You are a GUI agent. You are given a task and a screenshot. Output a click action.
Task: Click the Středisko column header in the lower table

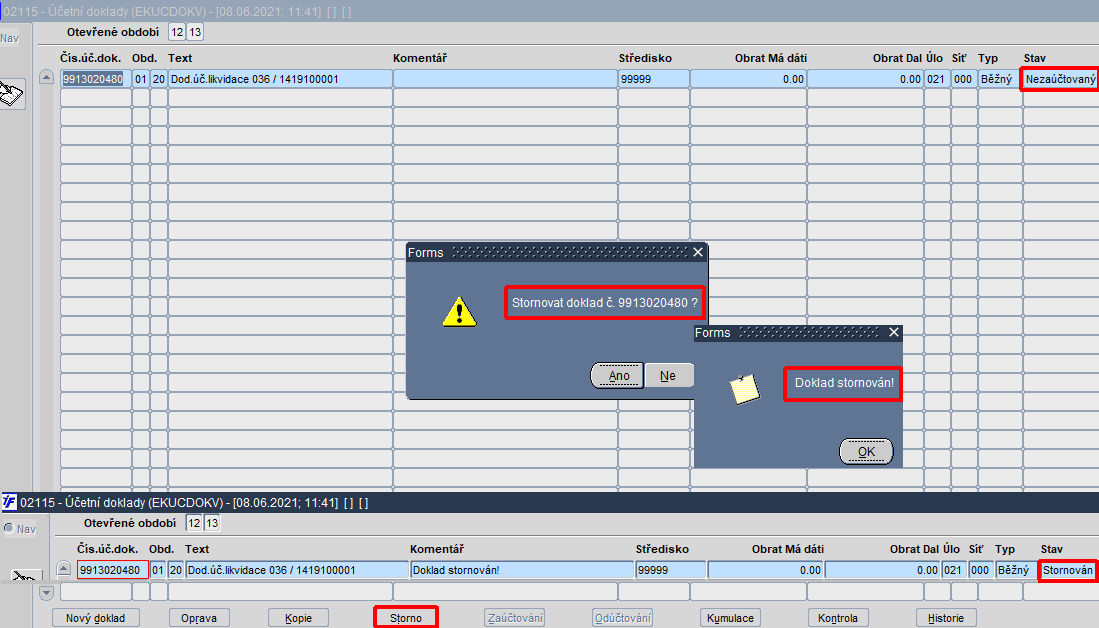point(662,549)
